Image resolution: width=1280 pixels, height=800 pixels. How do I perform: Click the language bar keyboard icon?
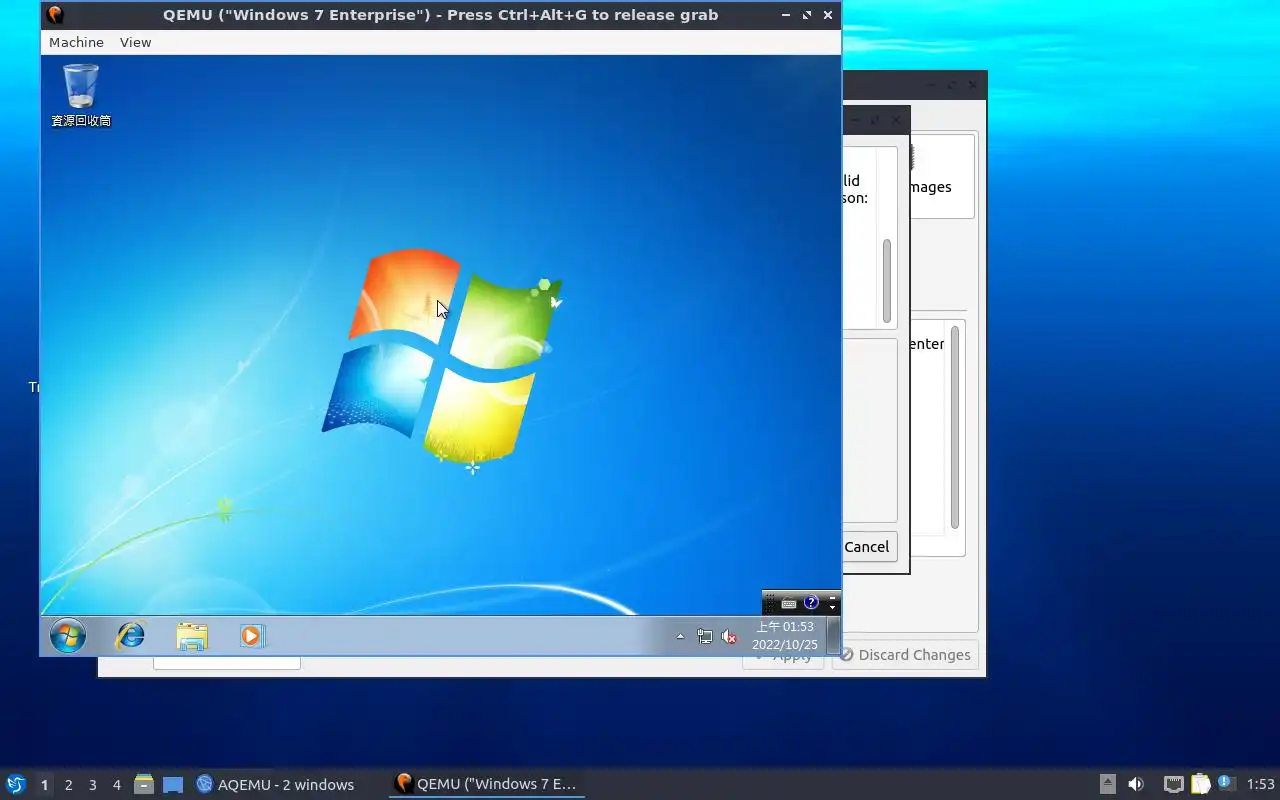pyautogui.click(x=789, y=603)
